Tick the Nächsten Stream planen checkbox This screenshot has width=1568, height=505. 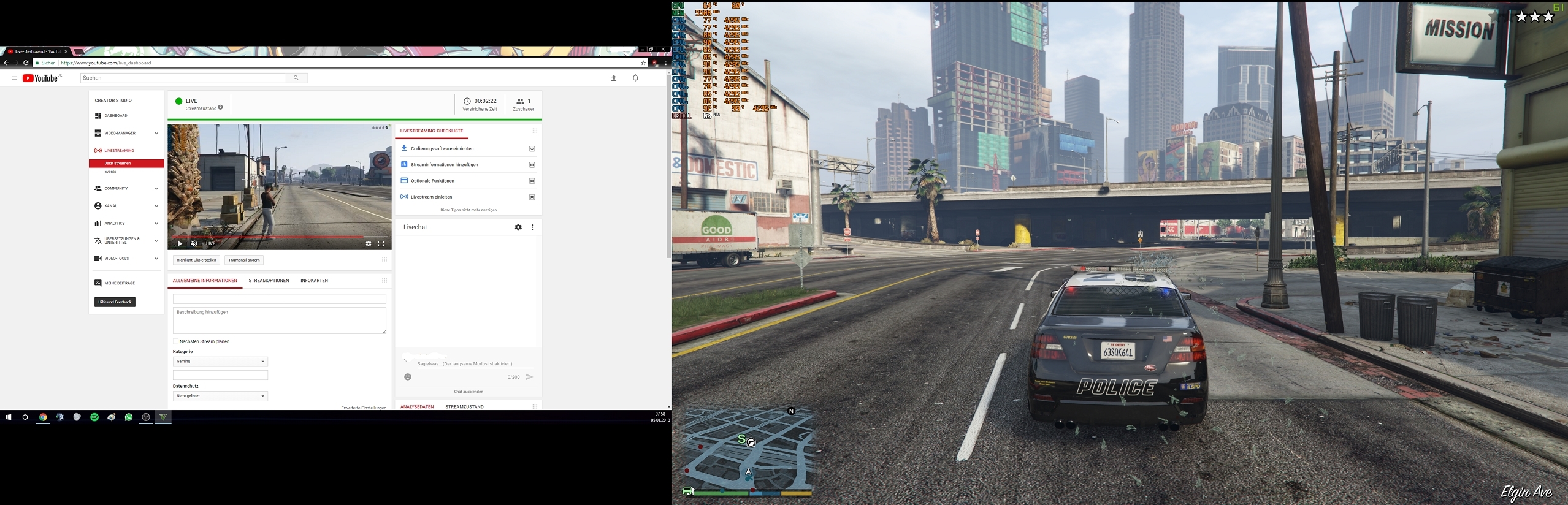(175, 341)
